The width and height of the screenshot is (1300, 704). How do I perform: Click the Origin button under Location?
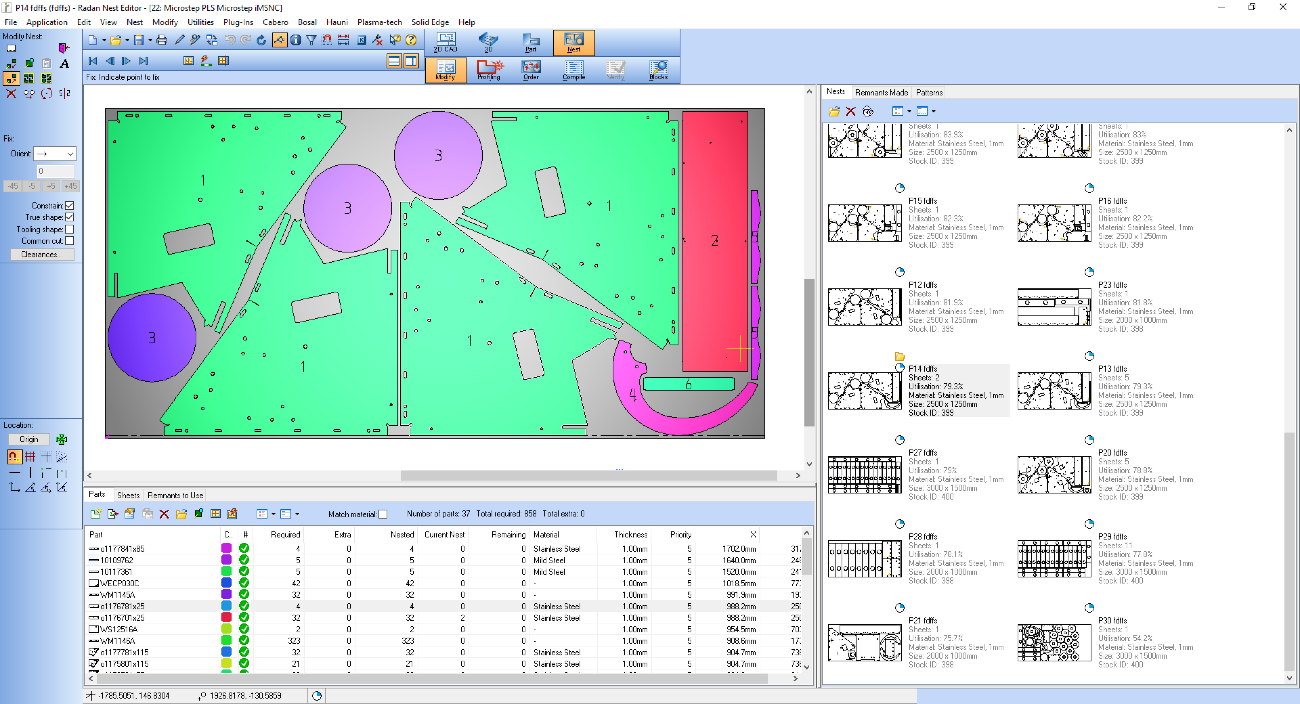pos(29,439)
